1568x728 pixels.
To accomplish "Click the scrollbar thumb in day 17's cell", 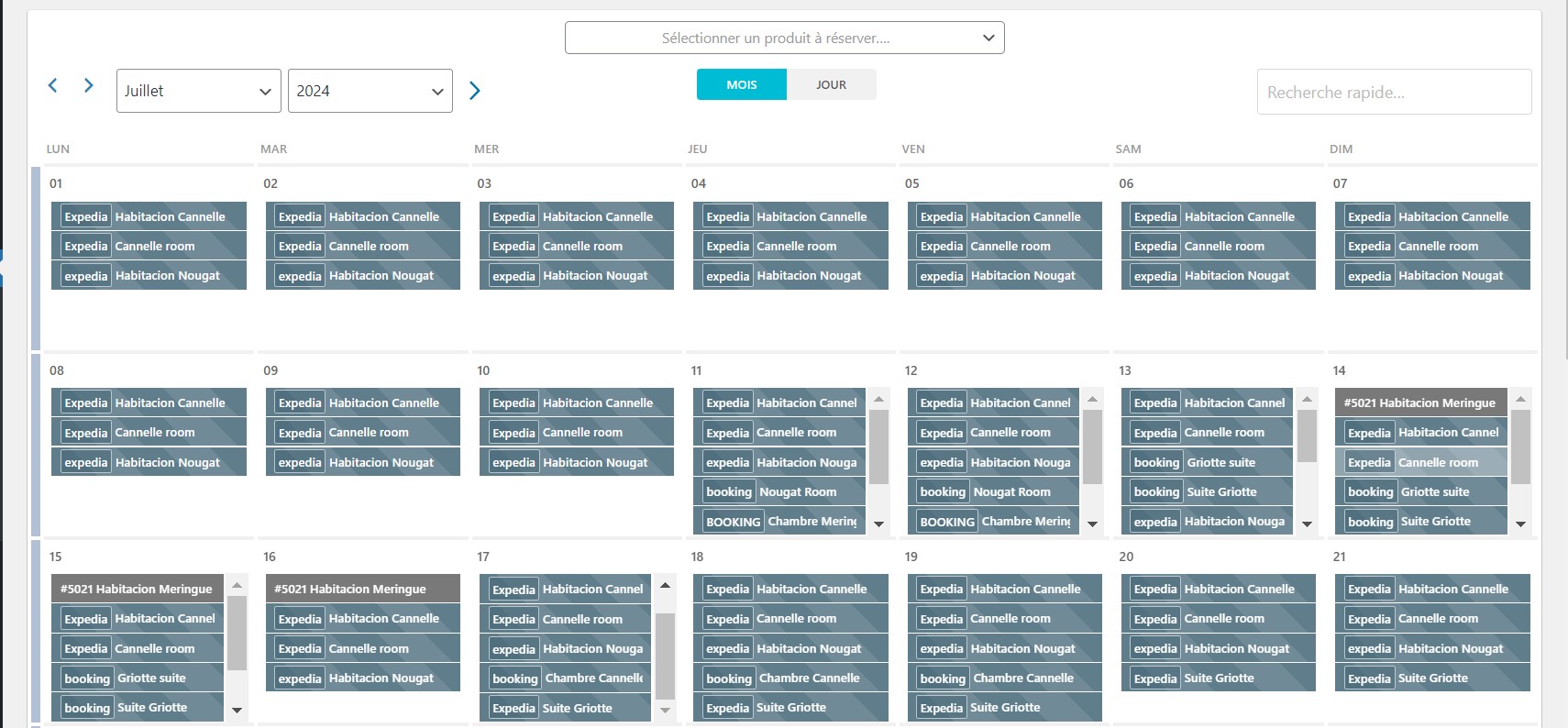I will [665, 656].
